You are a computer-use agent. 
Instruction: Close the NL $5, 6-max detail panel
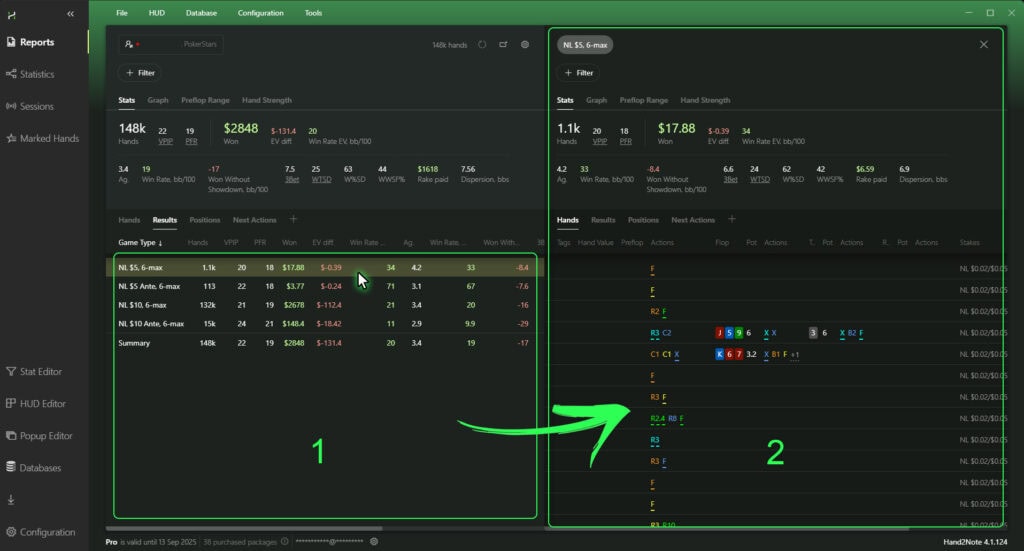click(983, 45)
